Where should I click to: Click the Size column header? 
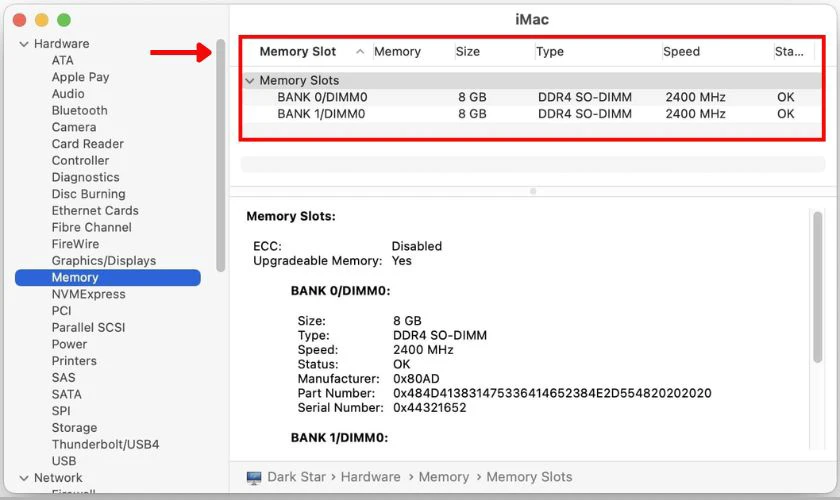(468, 52)
